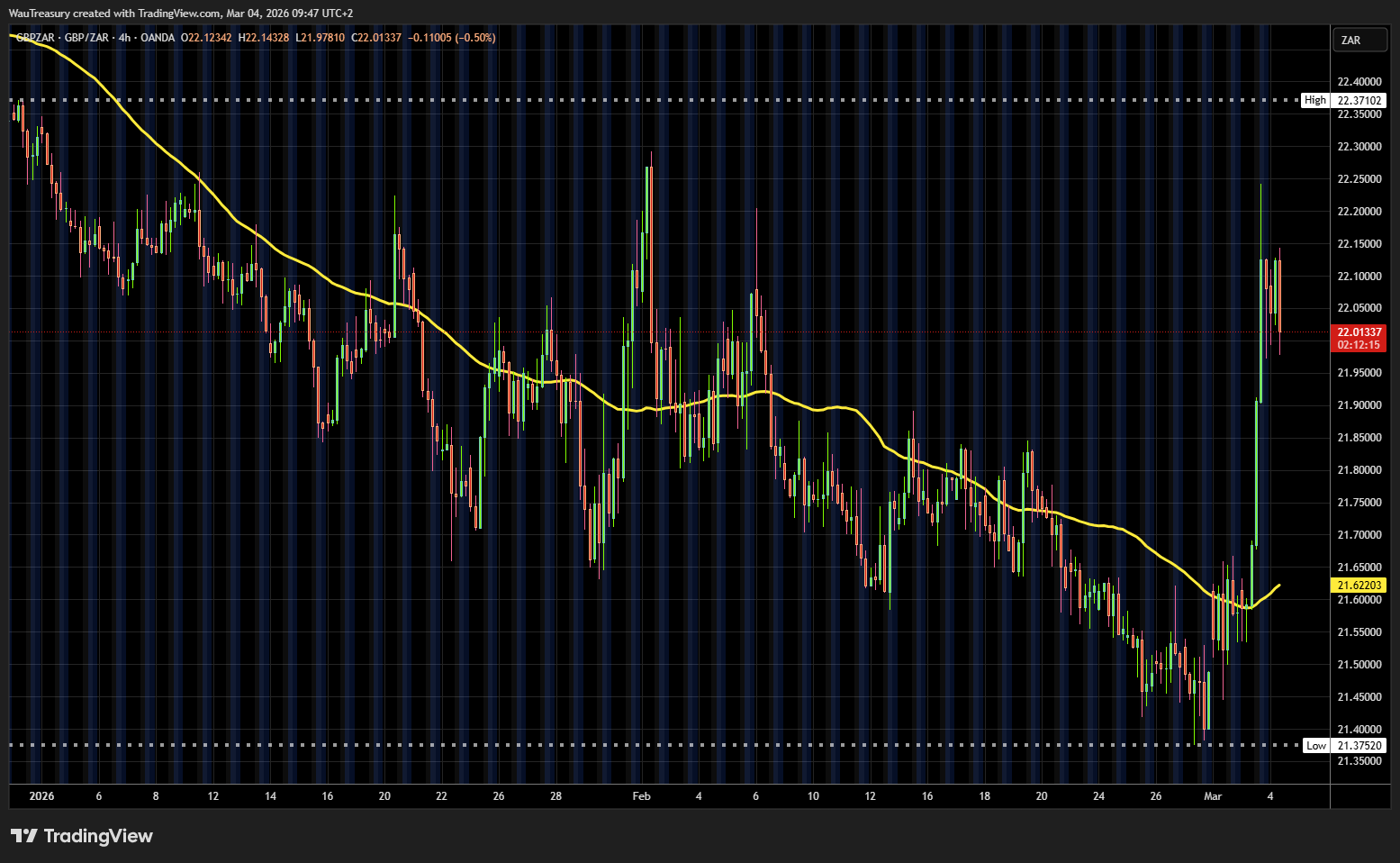Click the 21.50000 price axis label
The height and width of the screenshot is (863, 1400).
click(x=1359, y=665)
